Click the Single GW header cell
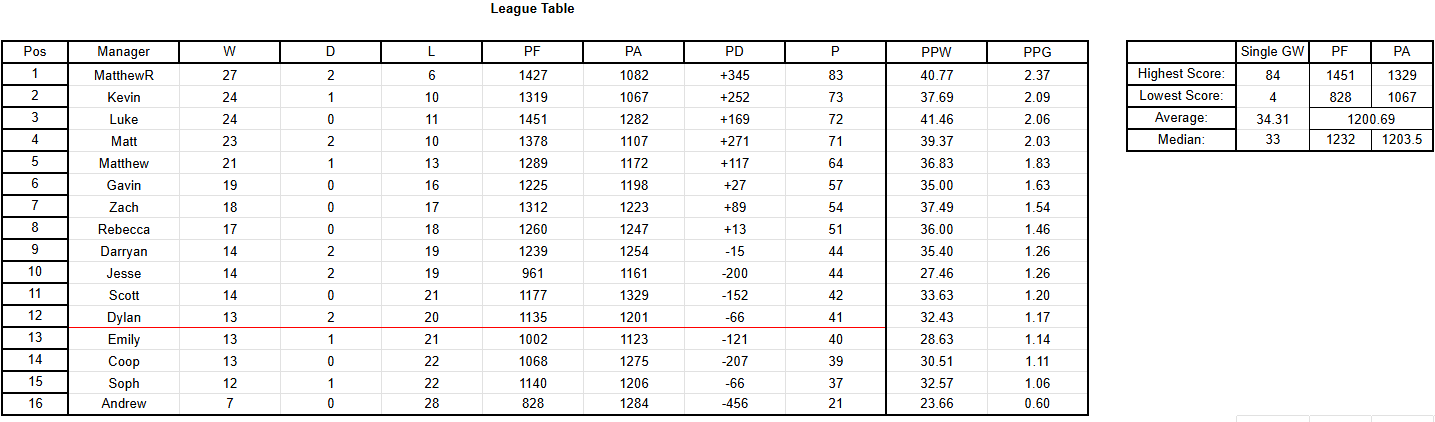The image size is (1435, 422). tap(1272, 52)
